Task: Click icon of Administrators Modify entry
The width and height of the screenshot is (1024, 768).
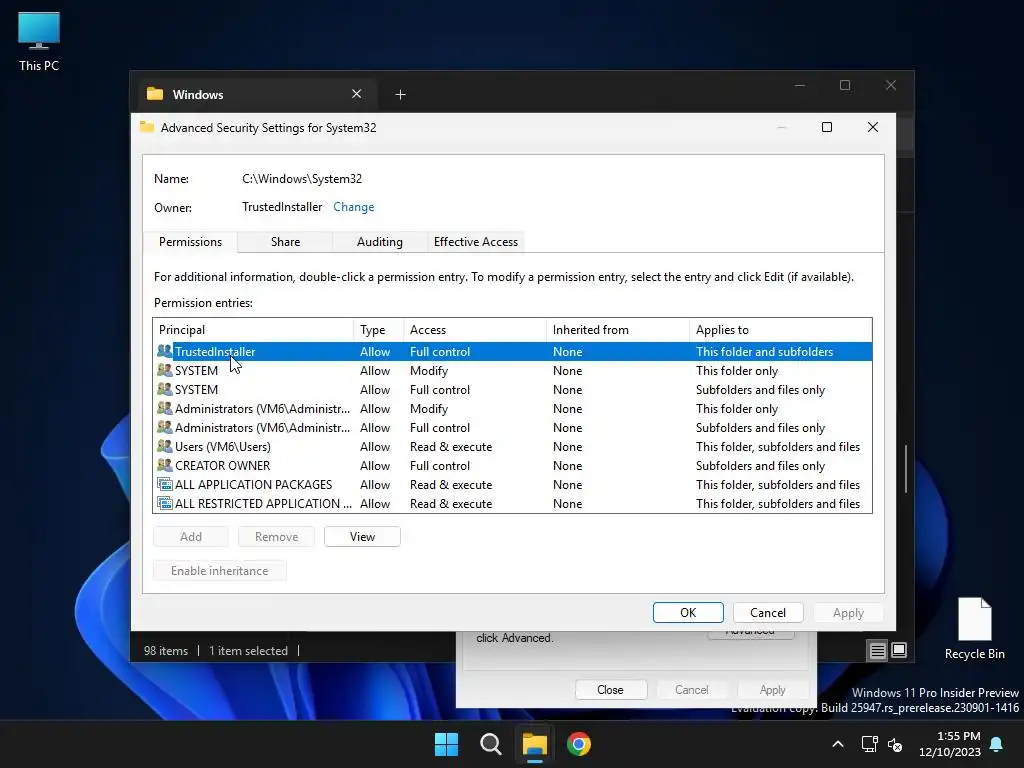Action: click(x=165, y=408)
